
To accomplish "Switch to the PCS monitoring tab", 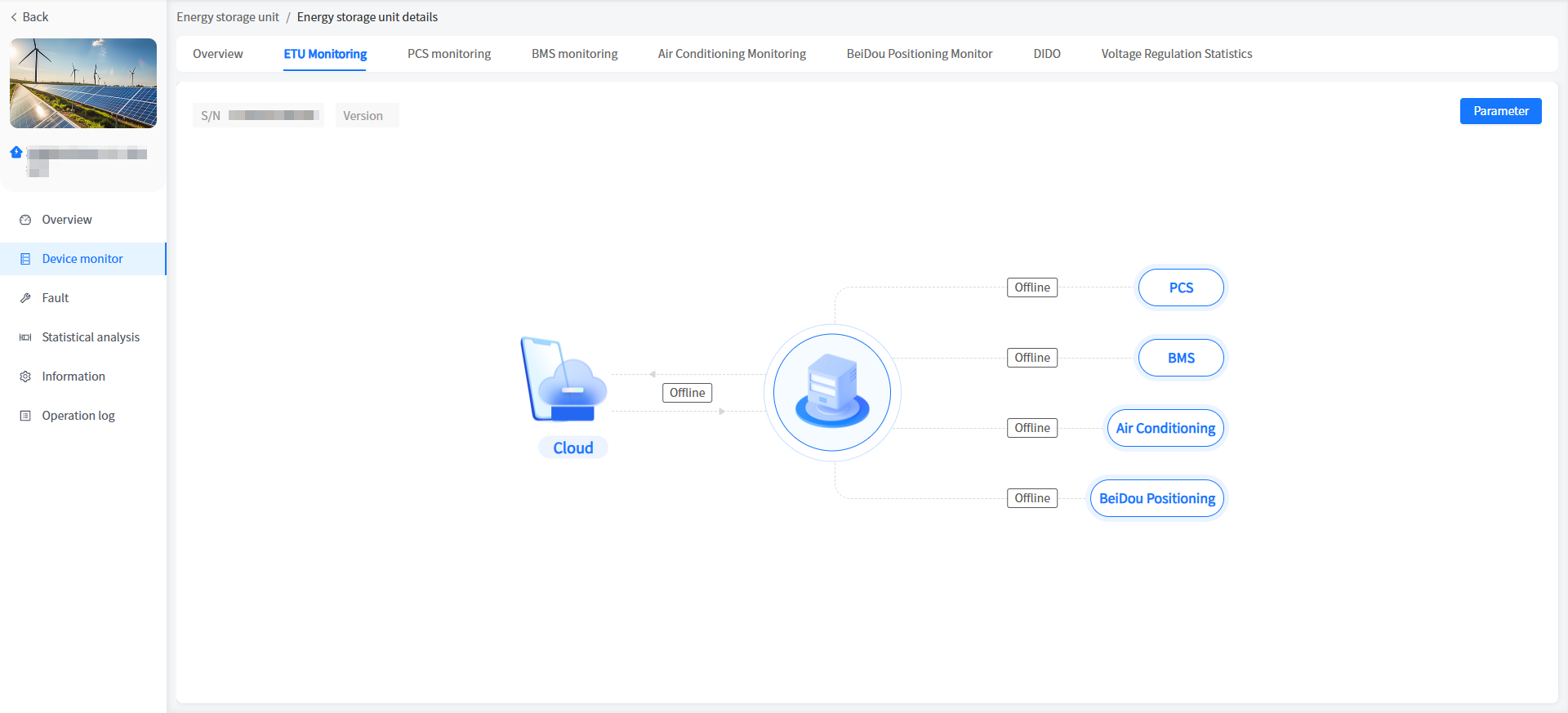I will [449, 54].
